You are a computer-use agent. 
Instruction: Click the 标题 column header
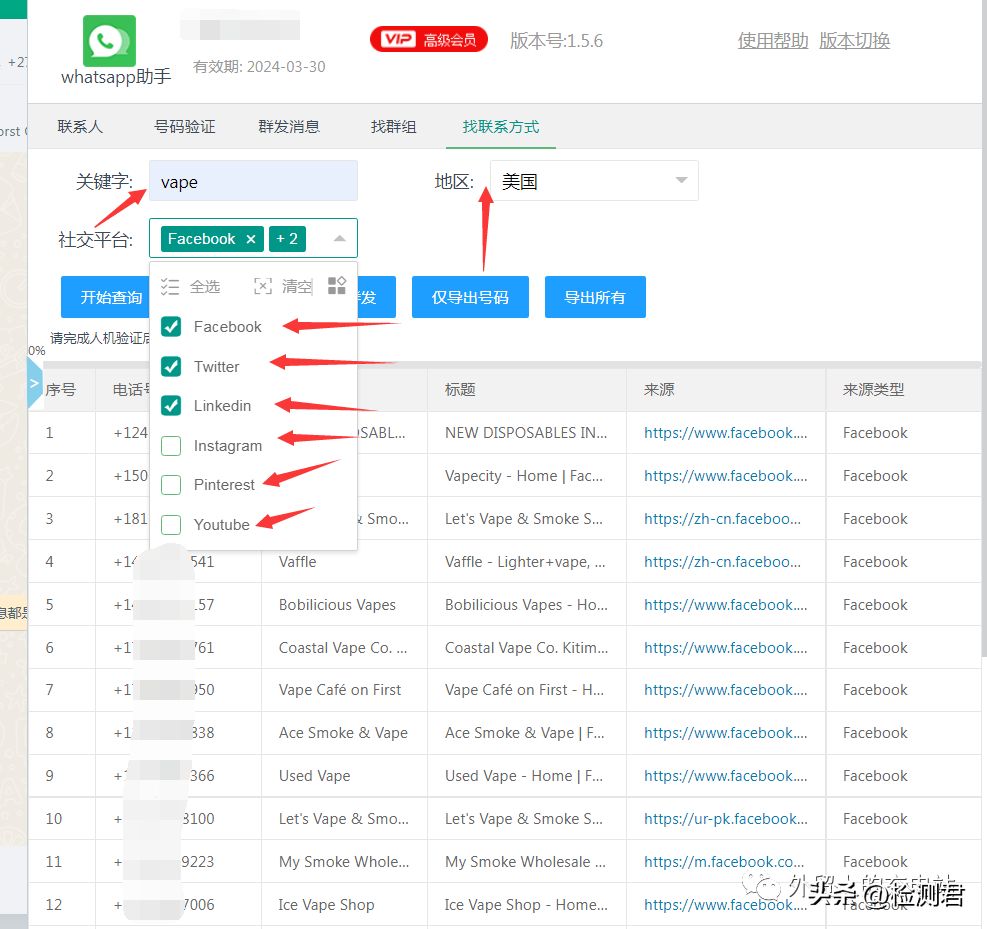(460, 390)
